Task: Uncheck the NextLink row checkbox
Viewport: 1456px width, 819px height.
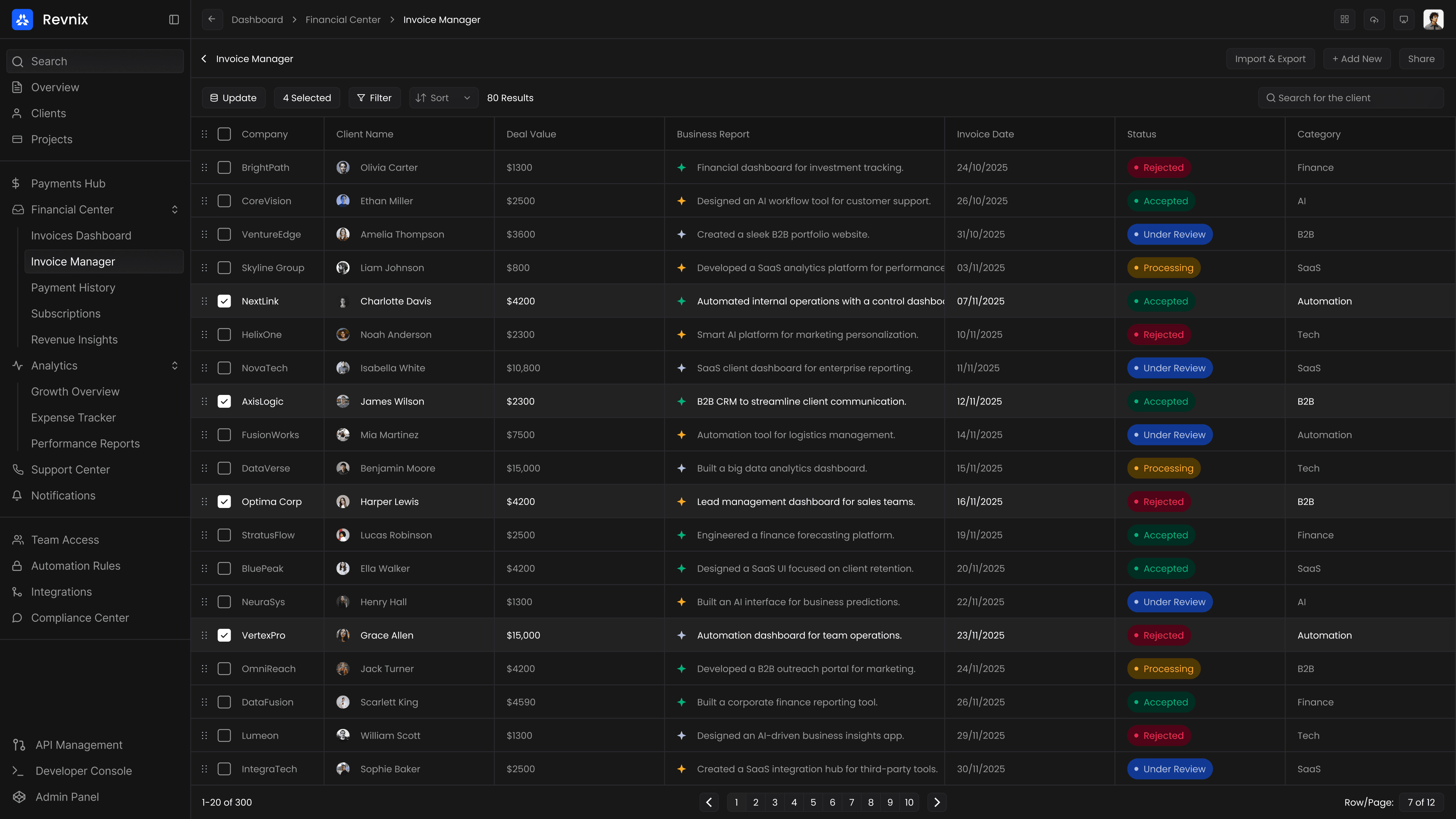Action: (224, 301)
